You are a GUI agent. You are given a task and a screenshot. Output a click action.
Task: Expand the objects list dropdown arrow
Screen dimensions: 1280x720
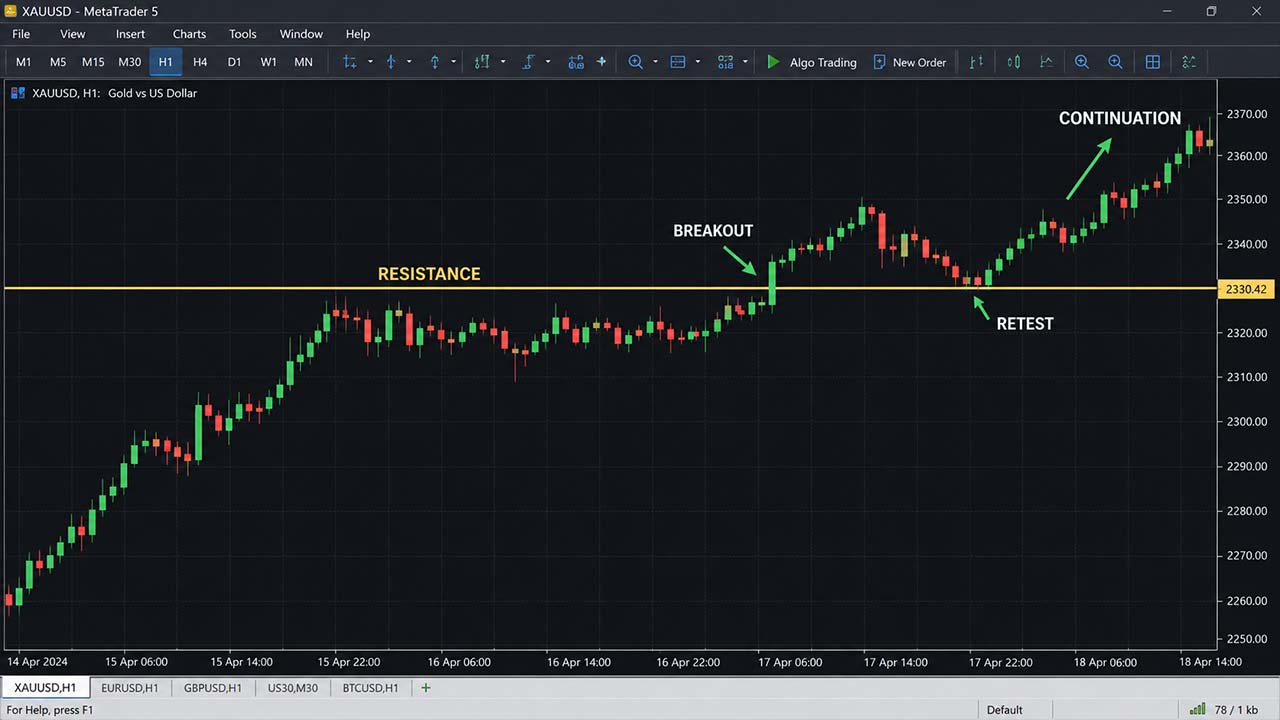click(745, 62)
